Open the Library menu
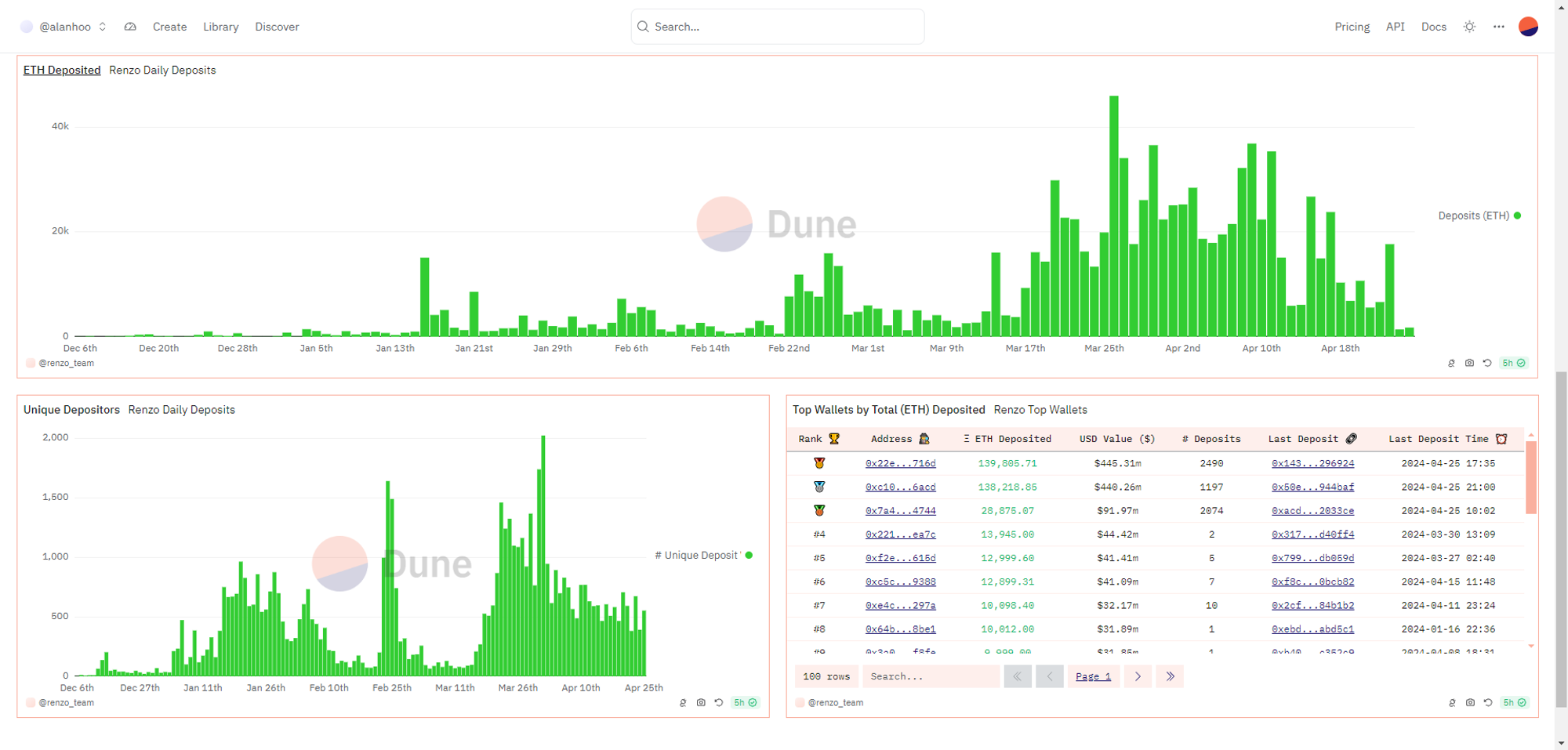This screenshot has width=1568, height=750. click(x=220, y=27)
